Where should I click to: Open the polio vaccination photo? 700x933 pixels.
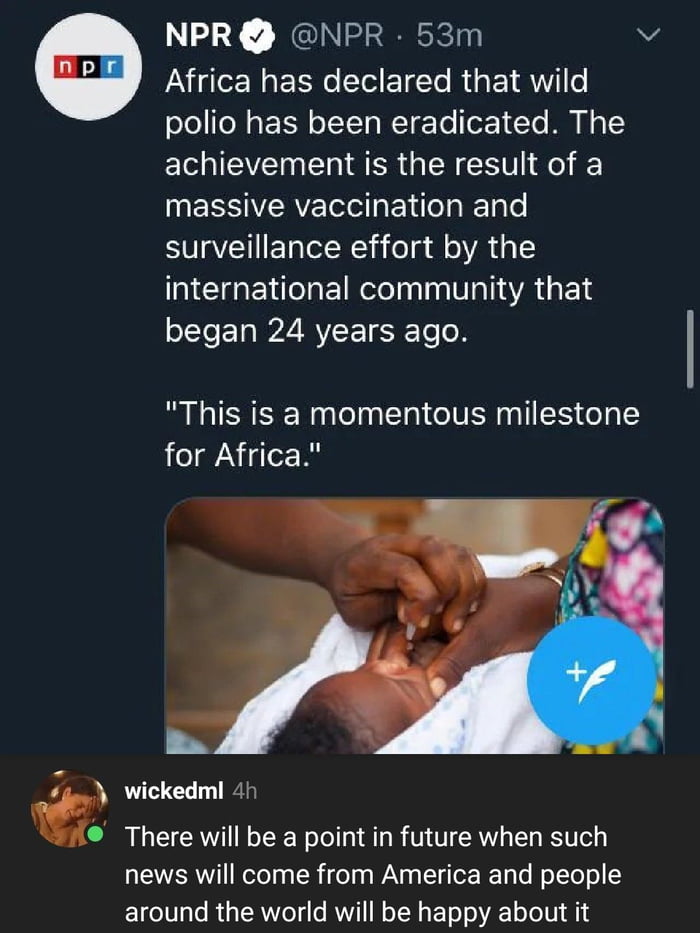(414, 626)
